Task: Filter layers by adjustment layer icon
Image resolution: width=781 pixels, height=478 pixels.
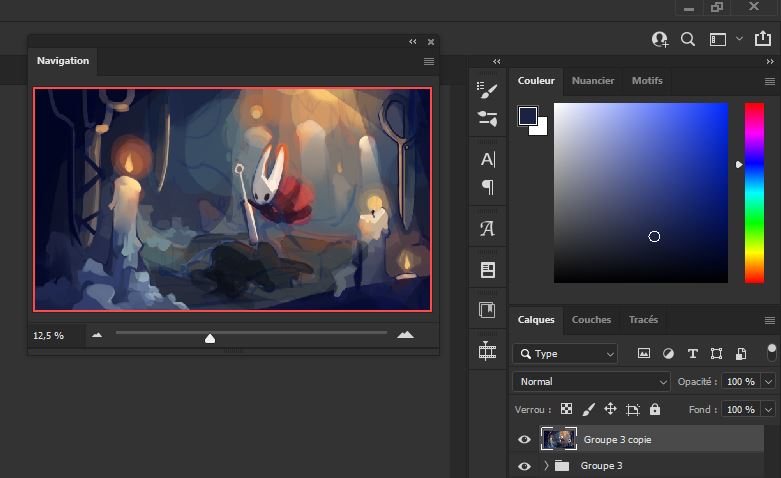Action: (668, 354)
